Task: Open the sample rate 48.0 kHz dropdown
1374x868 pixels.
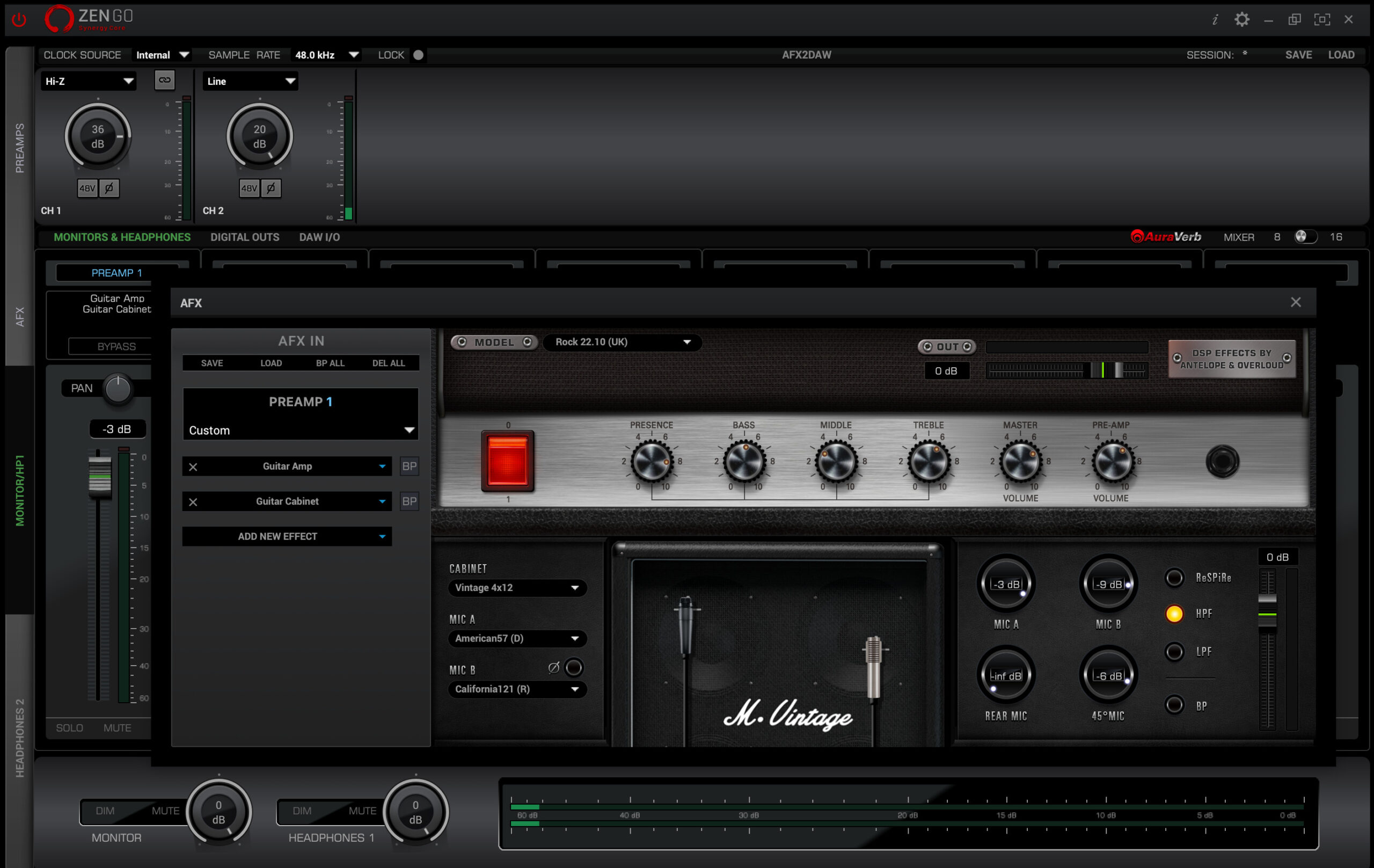Action: (326, 55)
